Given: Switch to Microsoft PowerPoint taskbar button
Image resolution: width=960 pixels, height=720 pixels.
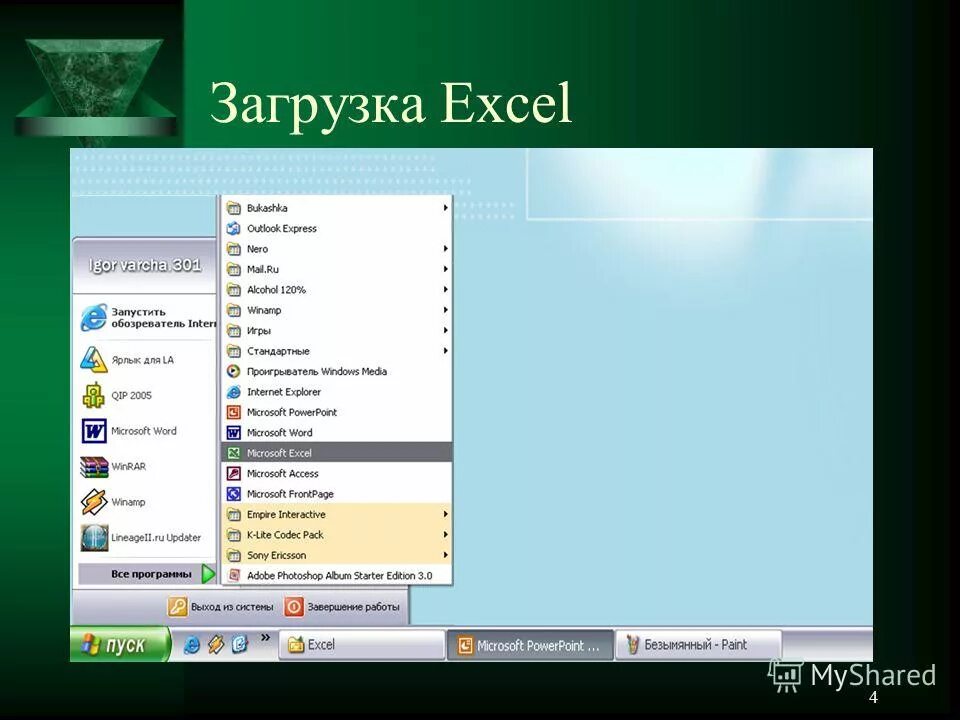Looking at the screenshot, I should click(x=530, y=645).
